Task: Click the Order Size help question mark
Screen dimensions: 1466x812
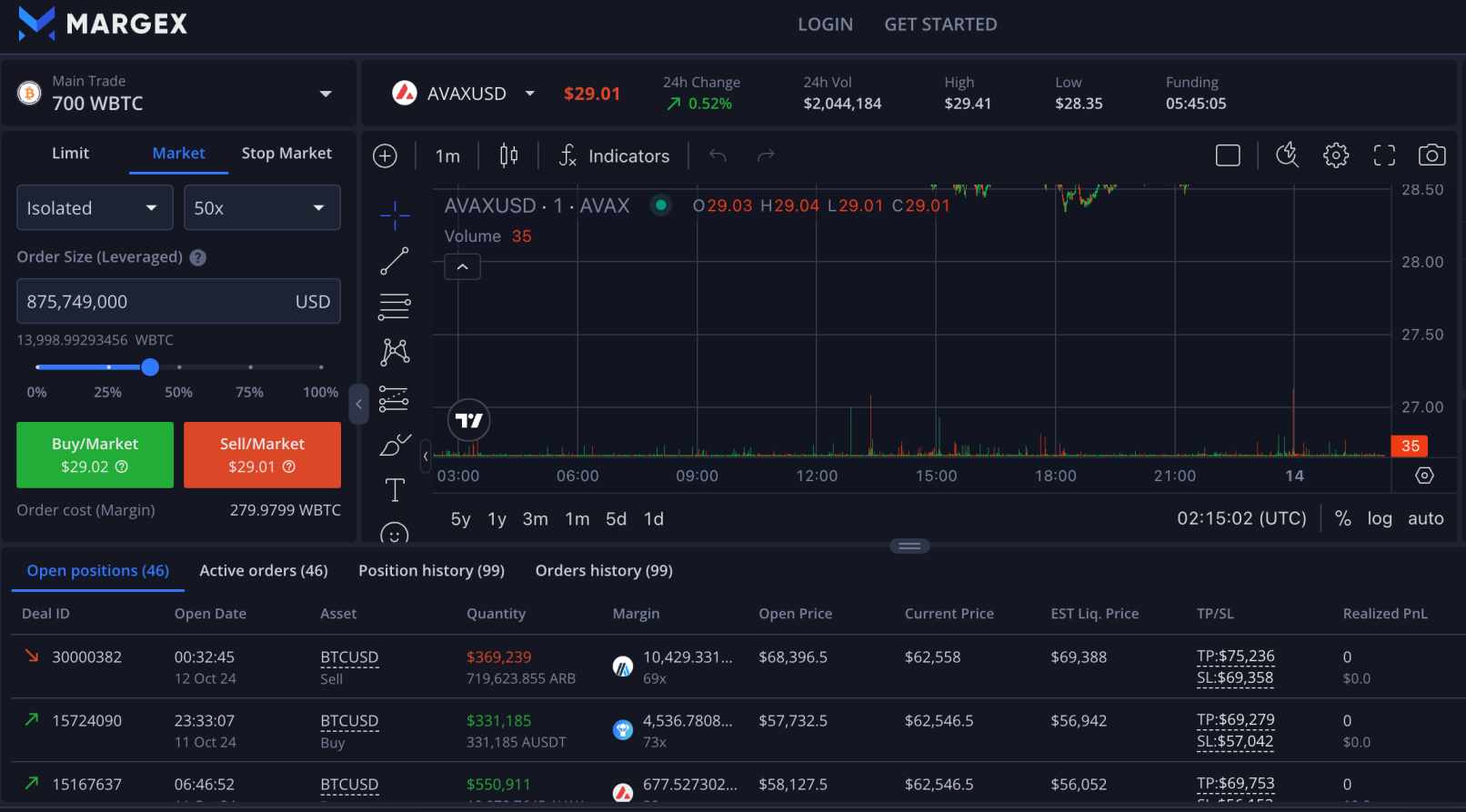Action: click(198, 257)
